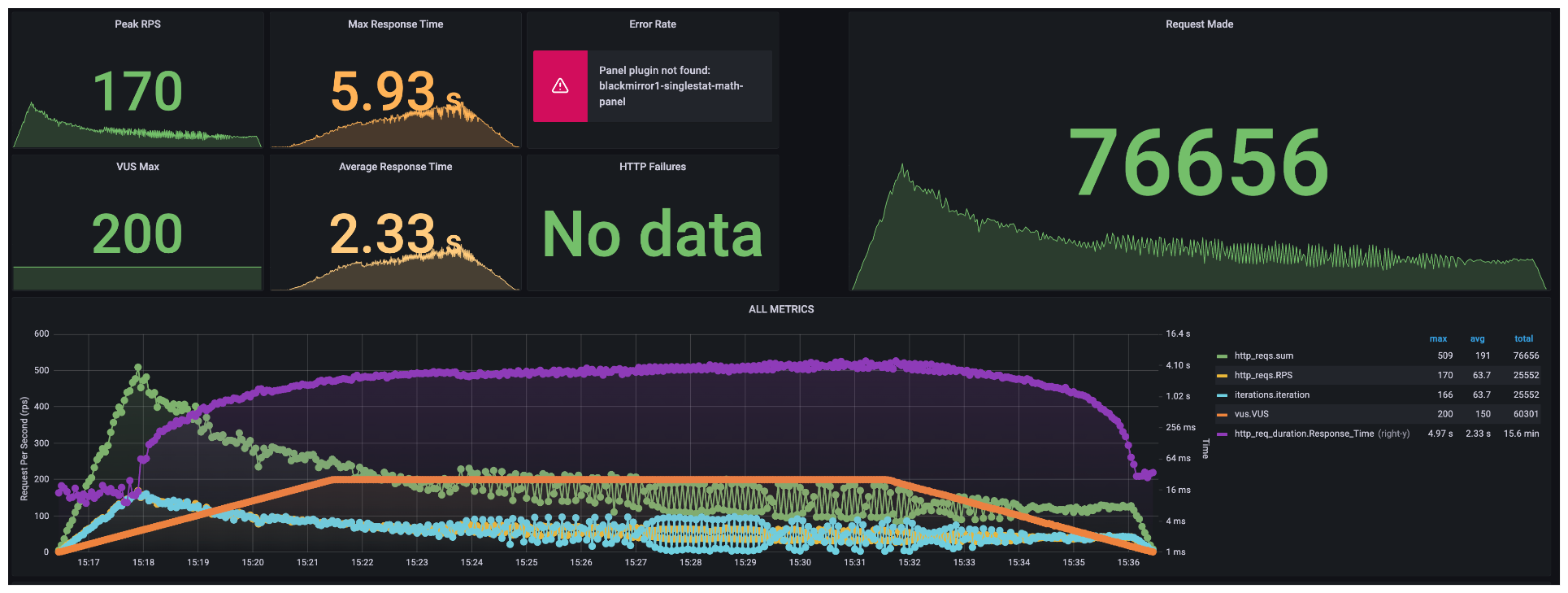Screen dimensions: 1568x593
Task: Sort legend by the total column
Action: 1523,338
